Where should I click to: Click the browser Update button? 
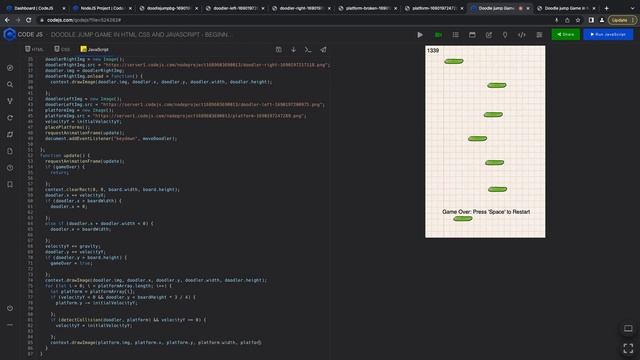pos(622,20)
